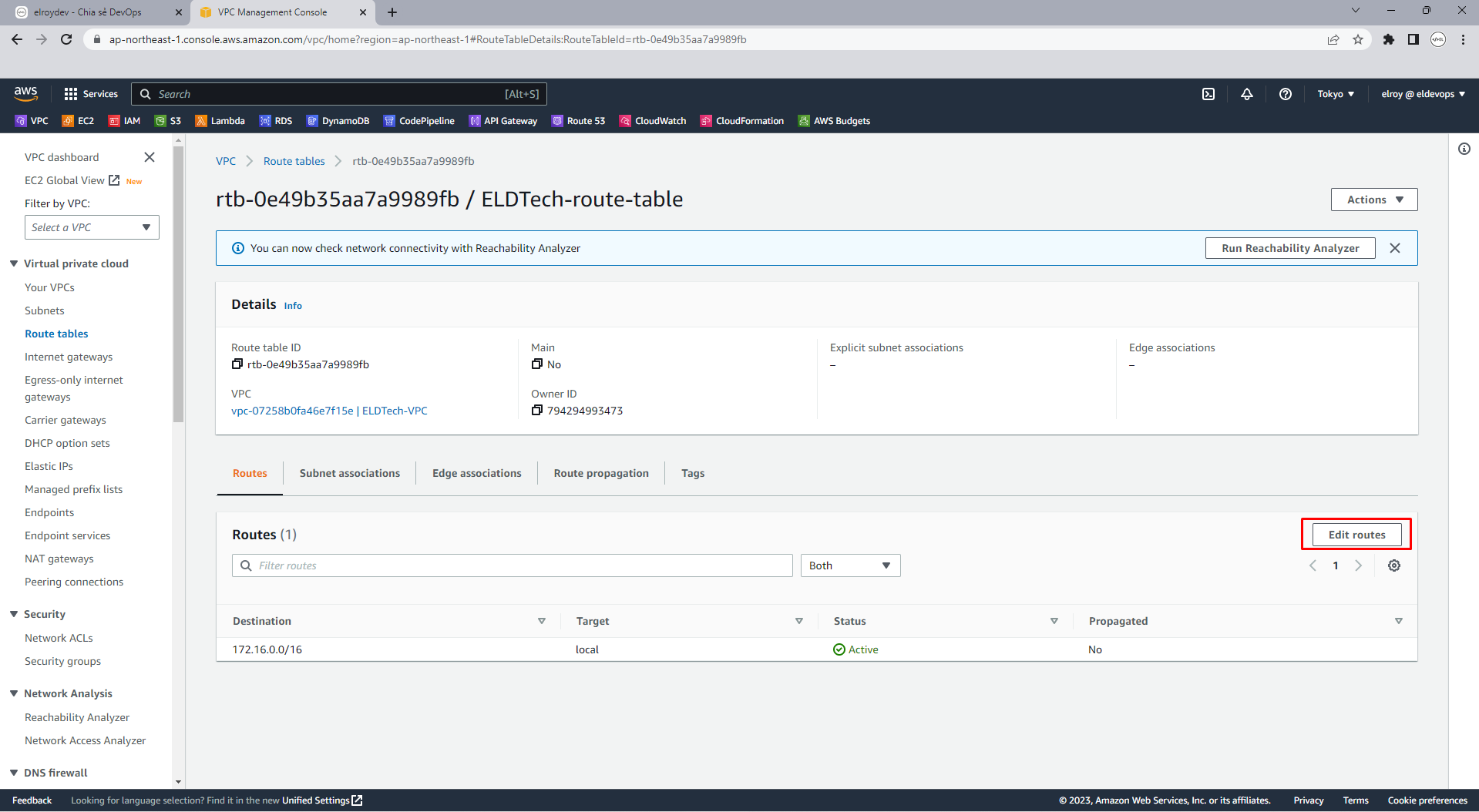Open Internet gateways in the sidebar

click(69, 357)
